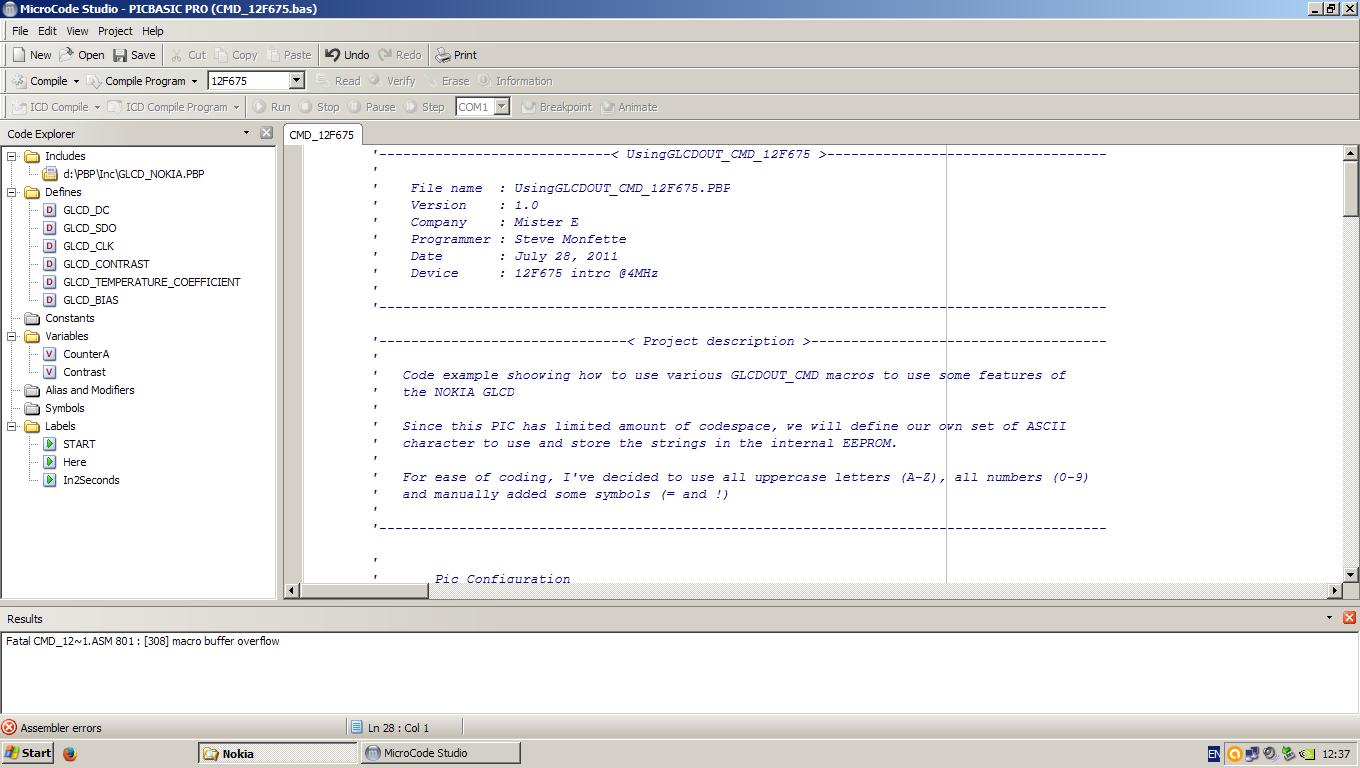Screen dimensions: 1360x768
Task: Click the Compile button icon
Action: pos(19,81)
